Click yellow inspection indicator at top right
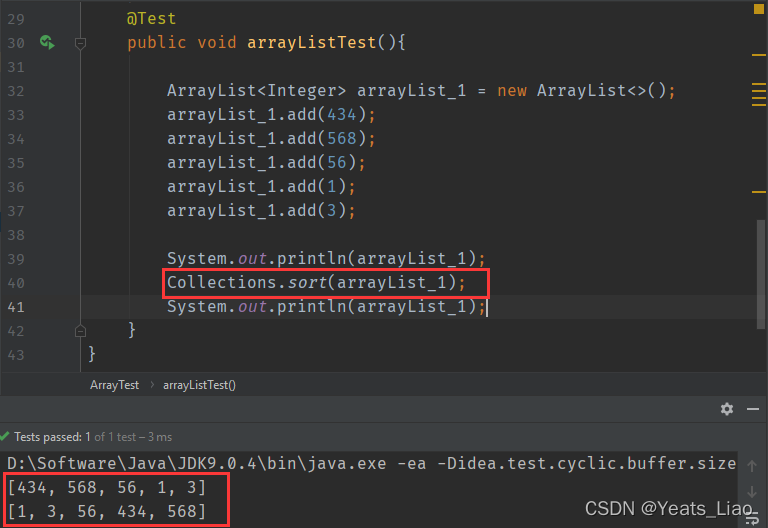 tap(758, 9)
